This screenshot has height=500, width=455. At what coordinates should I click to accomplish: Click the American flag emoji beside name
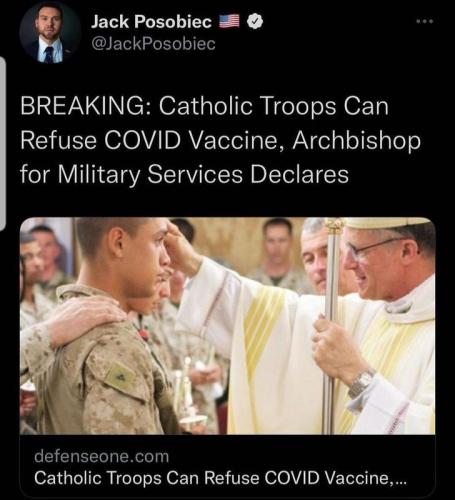pyautogui.click(x=229, y=21)
